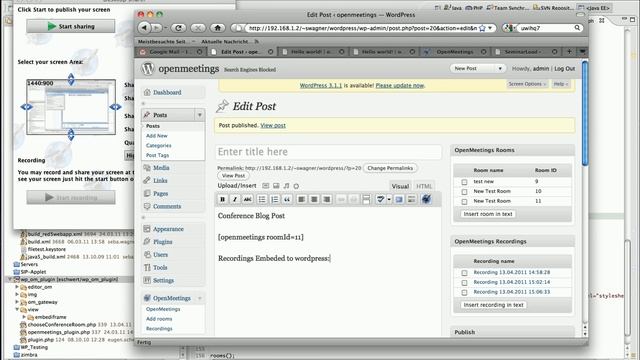Image resolution: width=640 pixels, height=360 pixels.
Task: Switch to OpenMeetings browser tab
Action: pyautogui.click(x=454, y=52)
